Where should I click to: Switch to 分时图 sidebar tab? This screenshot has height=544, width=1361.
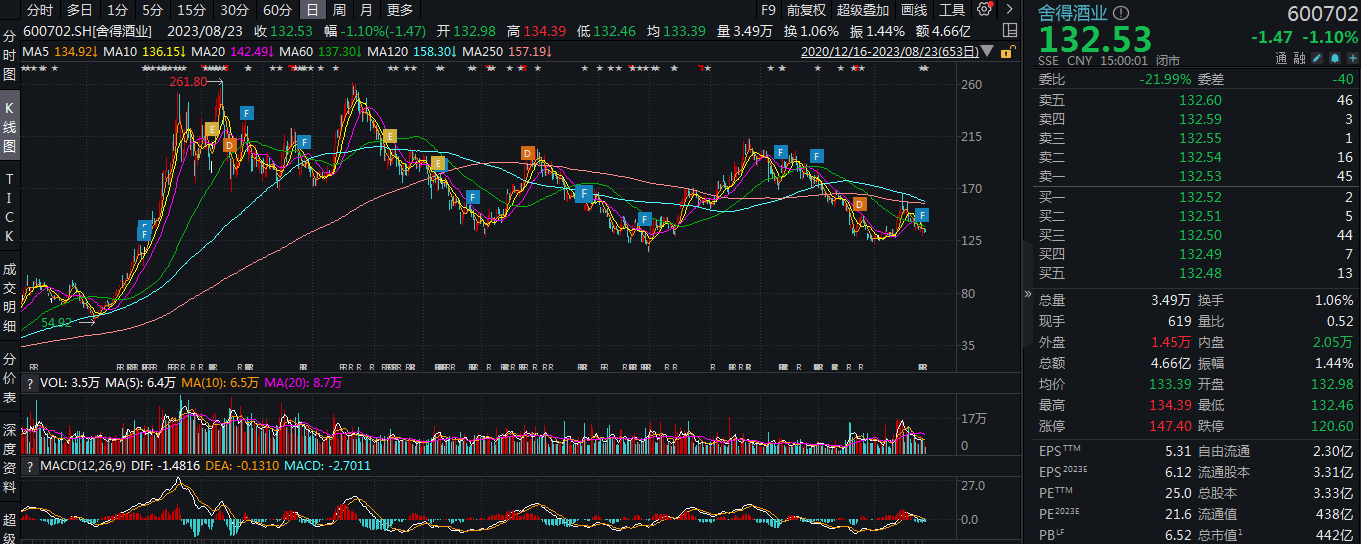[x=10, y=57]
